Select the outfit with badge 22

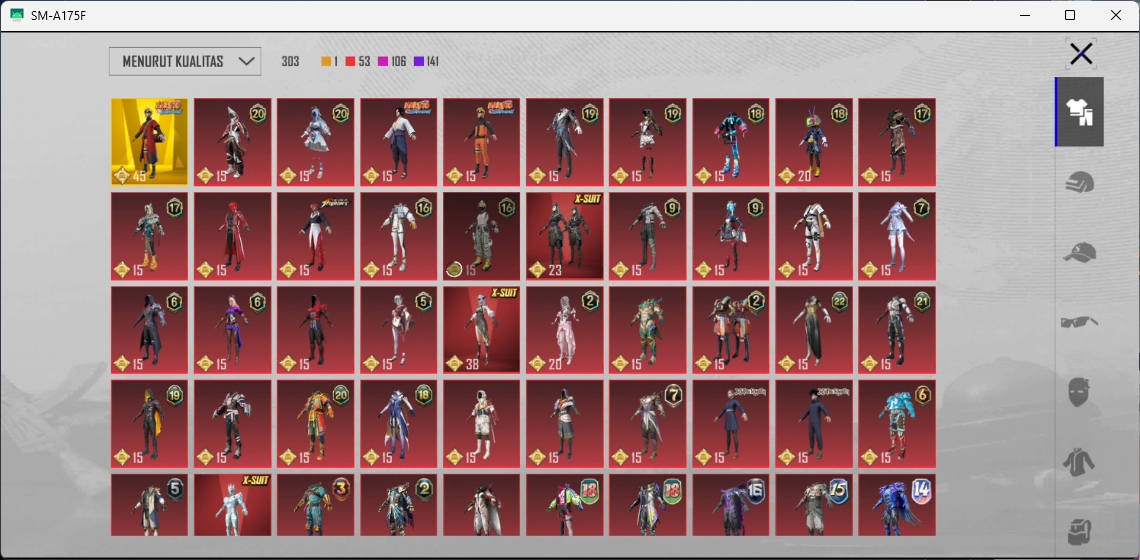click(814, 329)
